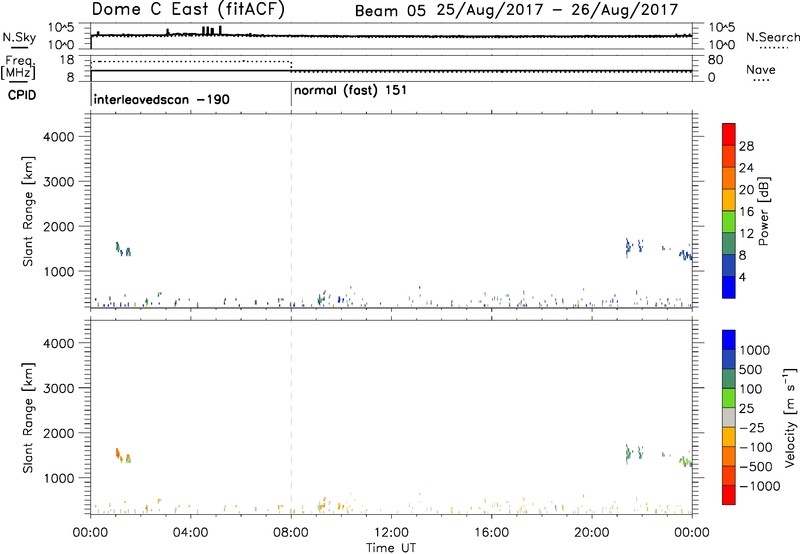Click the "80" Nave axis tick
The image size is (800, 554).
715,60
